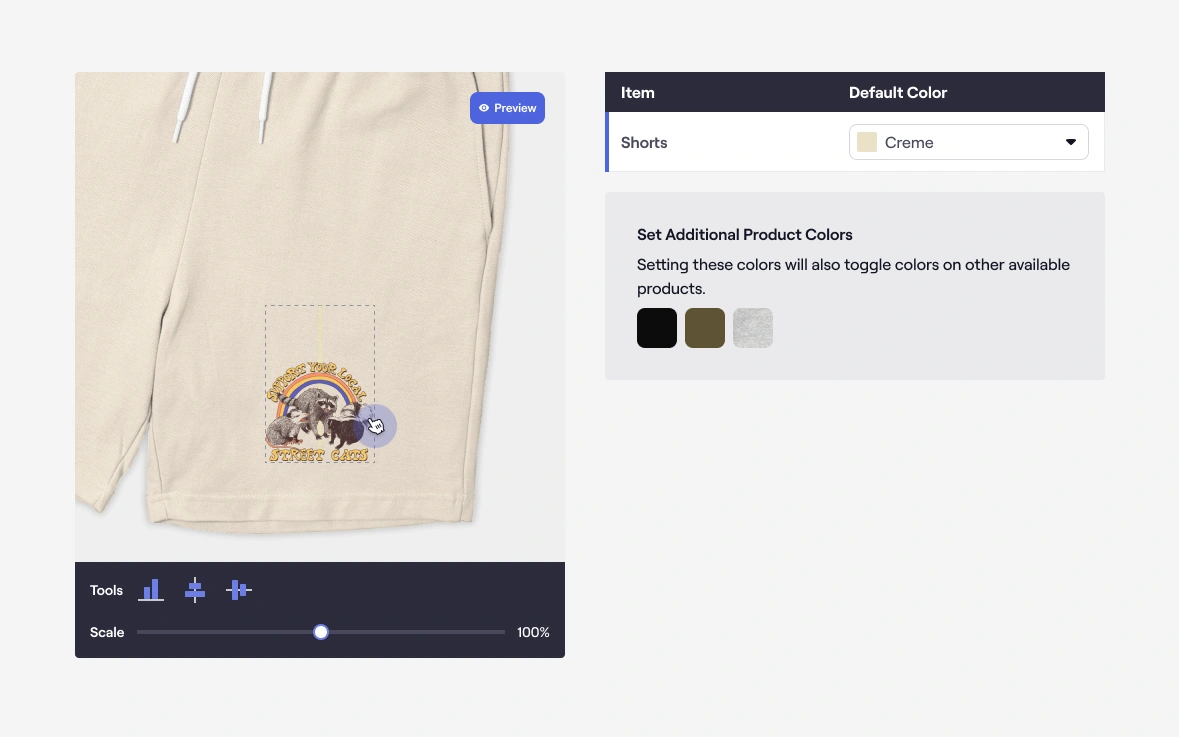
Task: Click the Default Color column header
Action: coord(897,92)
